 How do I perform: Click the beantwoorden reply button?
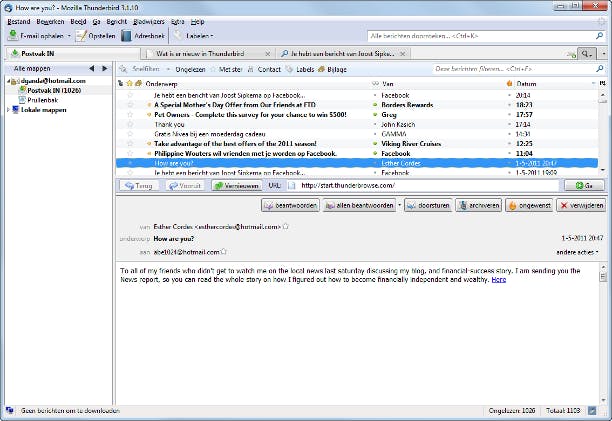tap(290, 205)
